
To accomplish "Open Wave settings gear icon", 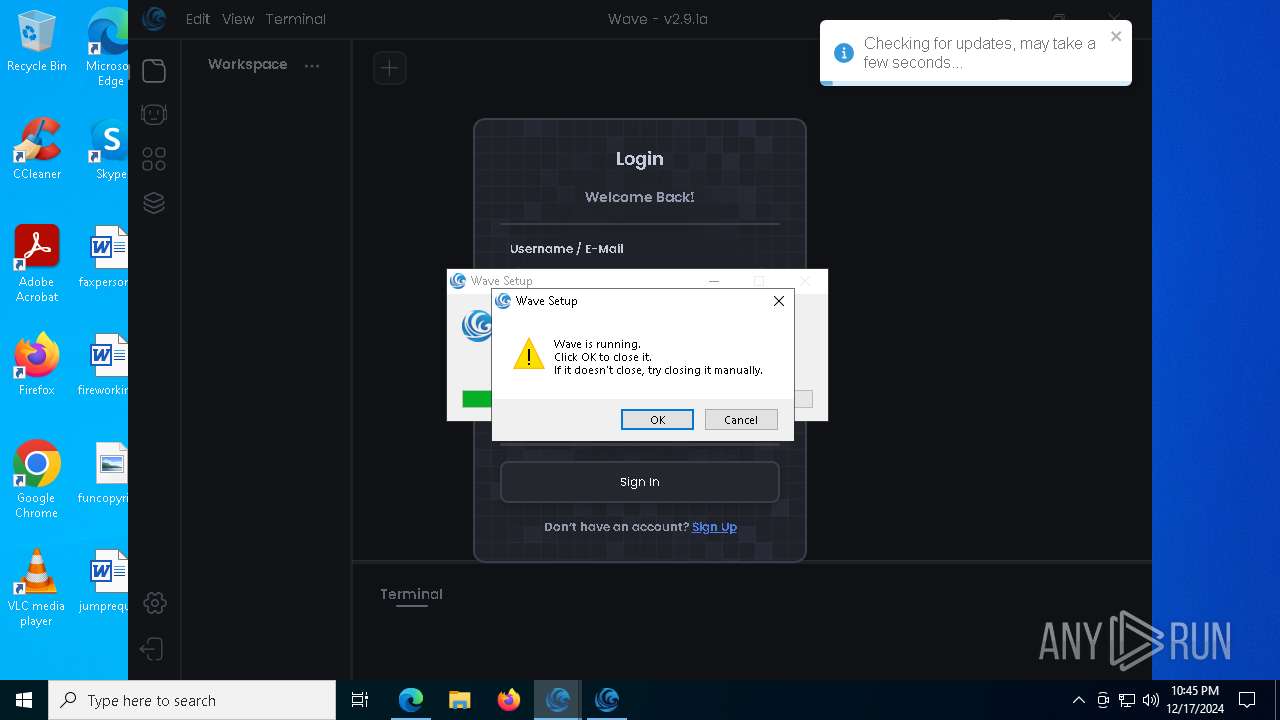I will point(155,603).
